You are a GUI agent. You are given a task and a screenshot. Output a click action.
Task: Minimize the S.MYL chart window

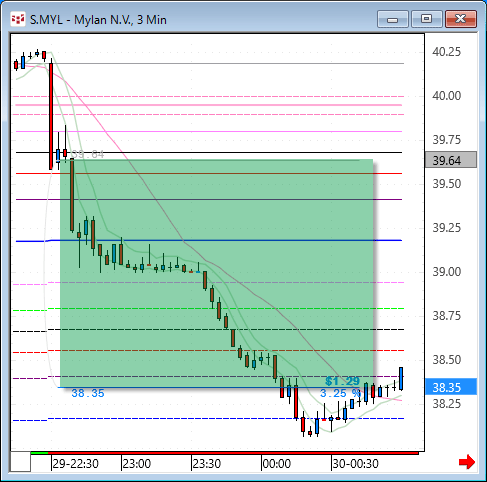[x=393, y=19]
